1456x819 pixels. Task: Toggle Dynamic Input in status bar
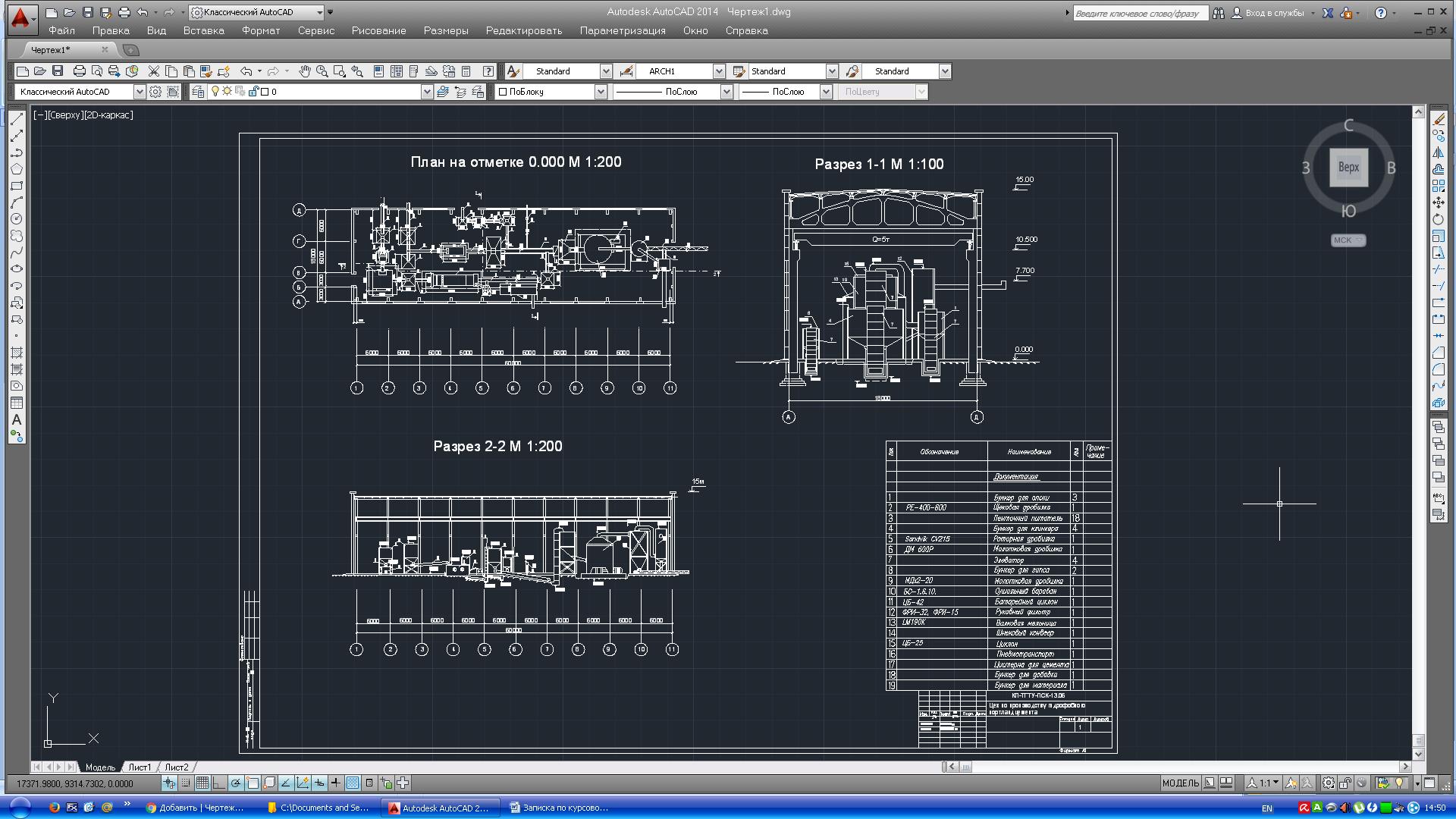(x=319, y=783)
